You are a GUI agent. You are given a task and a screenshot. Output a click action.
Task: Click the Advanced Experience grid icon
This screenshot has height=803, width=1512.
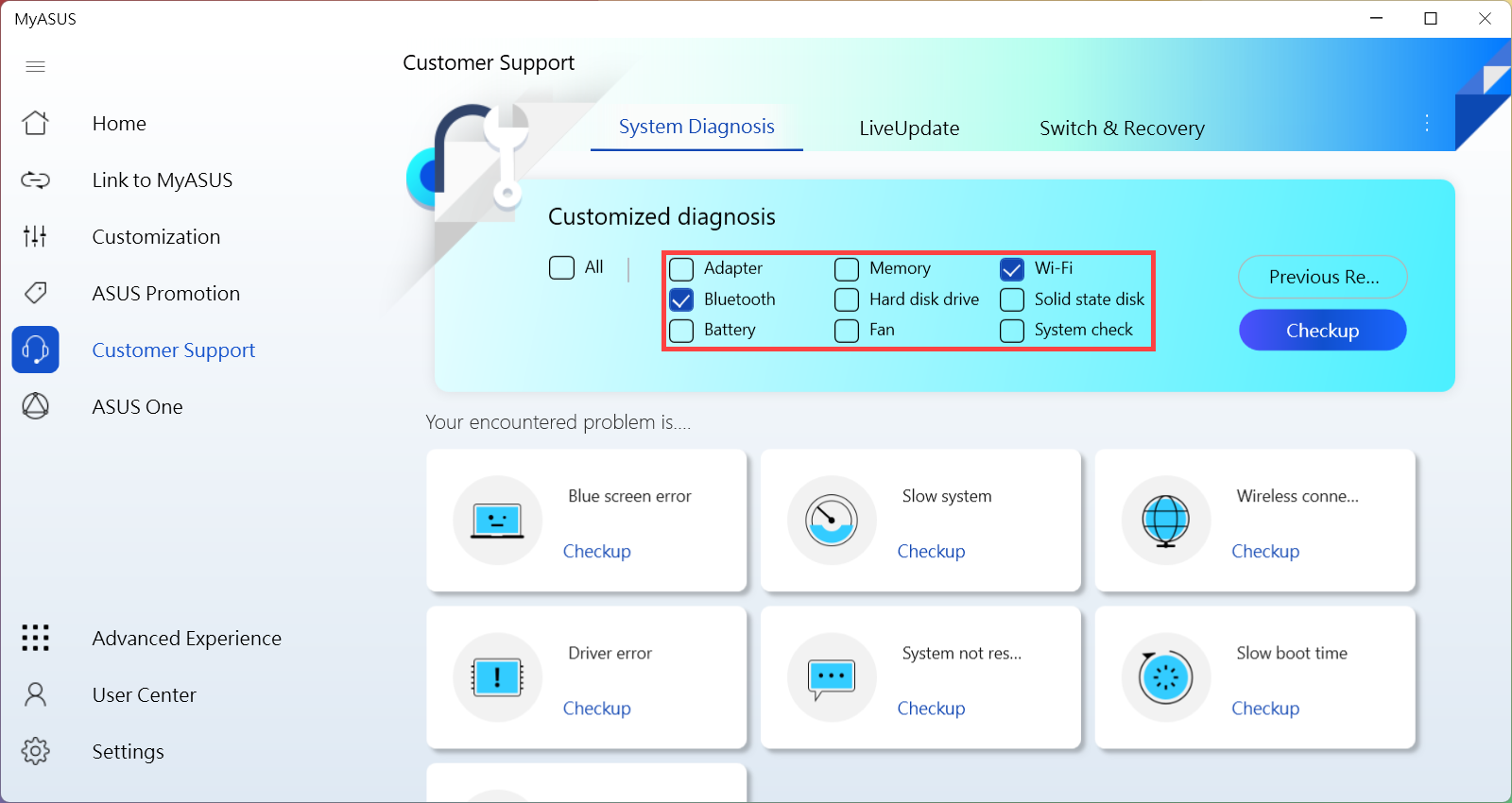click(x=35, y=638)
